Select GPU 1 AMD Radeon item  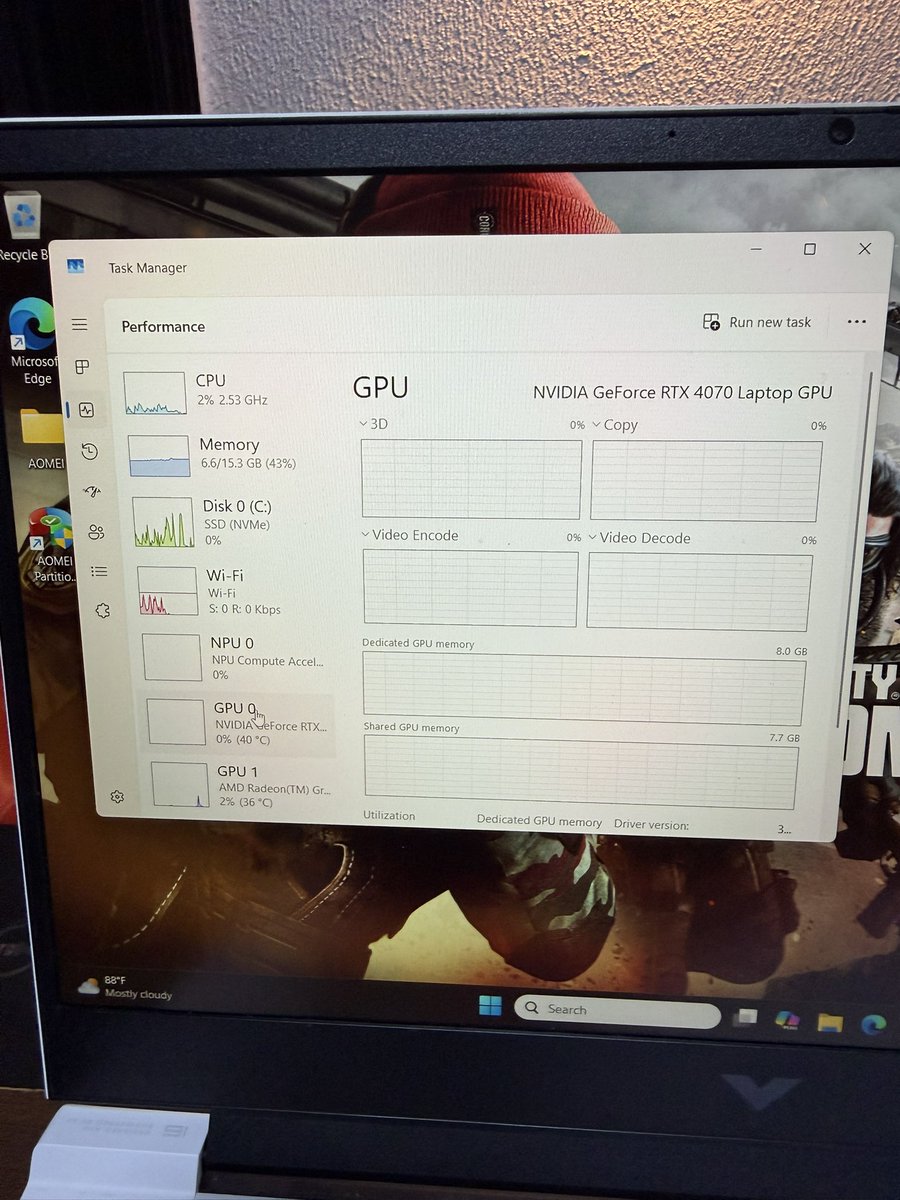tap(243, 784)
